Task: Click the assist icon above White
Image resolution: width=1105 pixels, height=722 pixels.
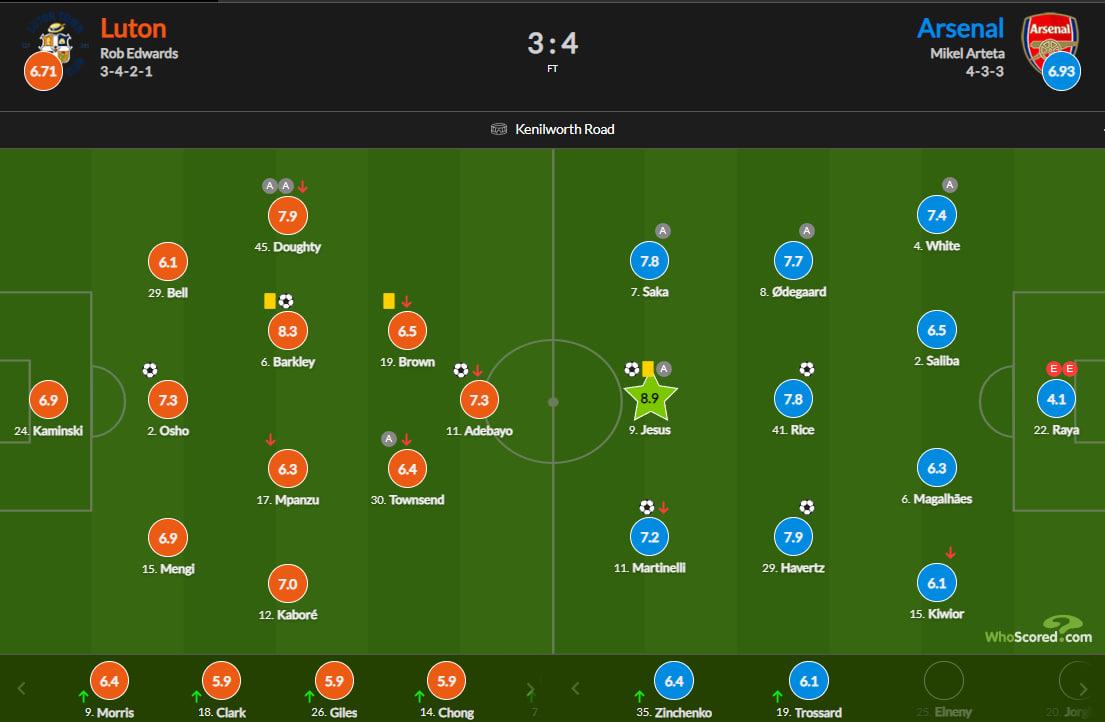Action: click(950, 185)
